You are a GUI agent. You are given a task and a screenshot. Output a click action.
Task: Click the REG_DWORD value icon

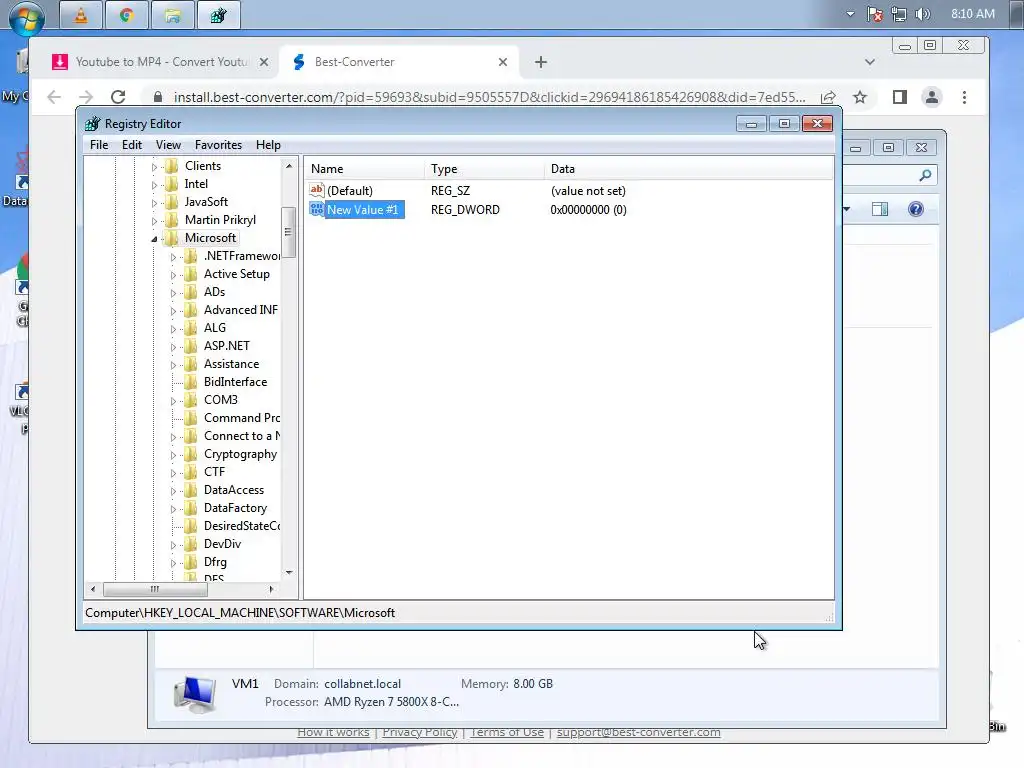(317, 210)
